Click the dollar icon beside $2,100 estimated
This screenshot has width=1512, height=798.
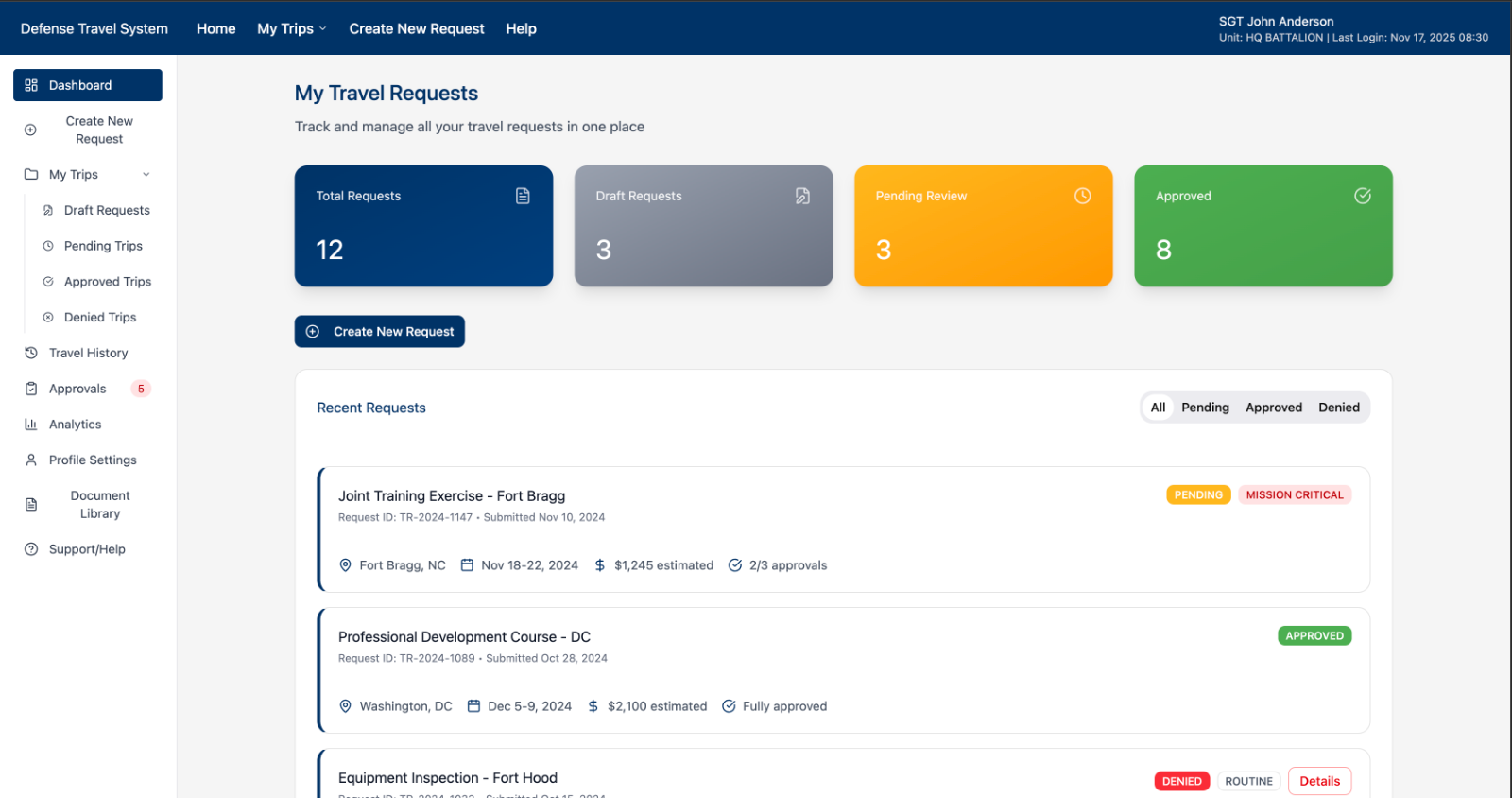point(593,706)
